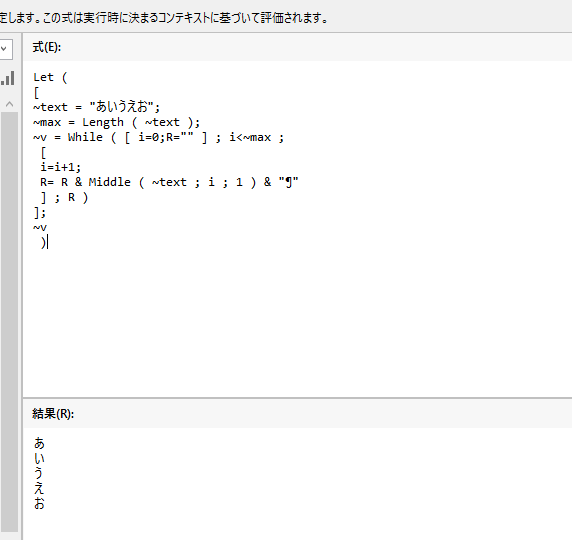572x540 pixels.
Task: Click the '~text = "あいうえお";' line
Action: coord(96,107)
